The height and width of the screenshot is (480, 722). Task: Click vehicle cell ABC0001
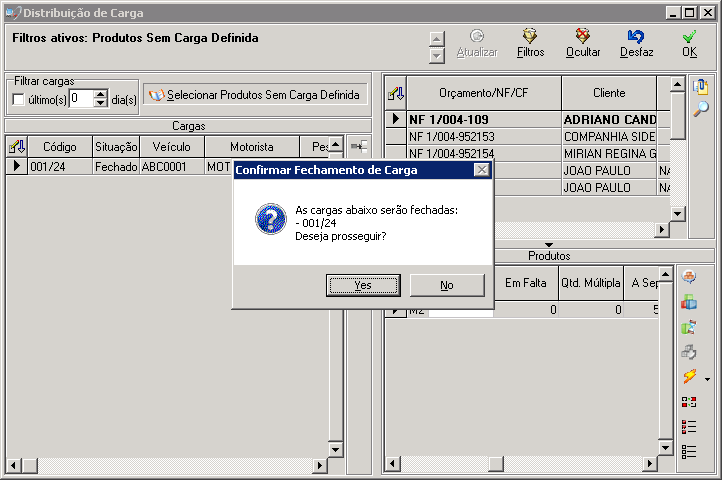(x=172, y=166)
